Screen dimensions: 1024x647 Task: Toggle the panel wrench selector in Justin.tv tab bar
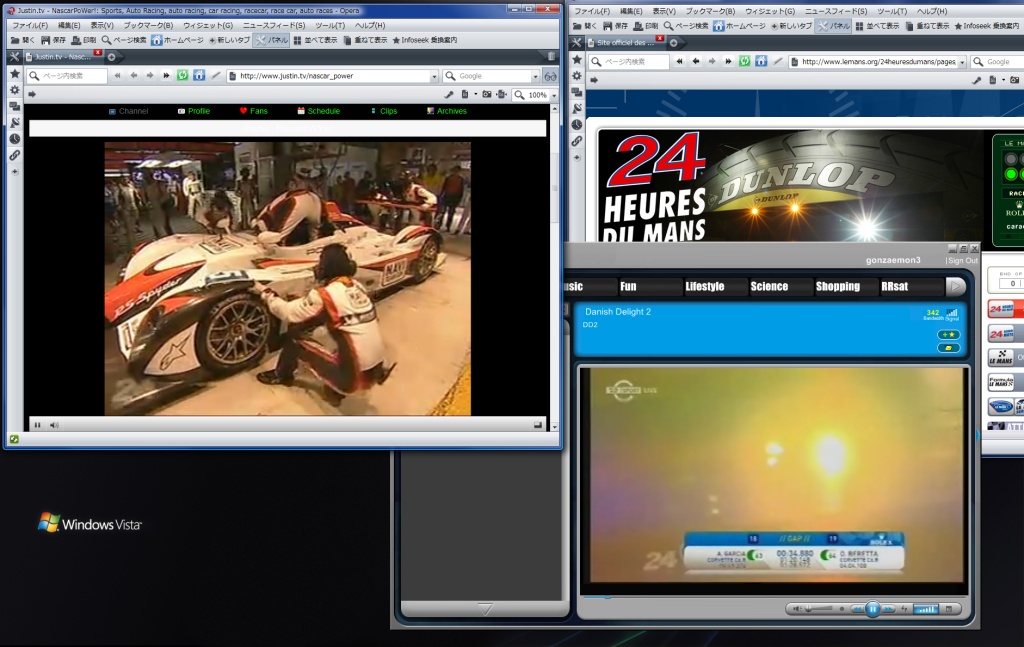(14, 57)
